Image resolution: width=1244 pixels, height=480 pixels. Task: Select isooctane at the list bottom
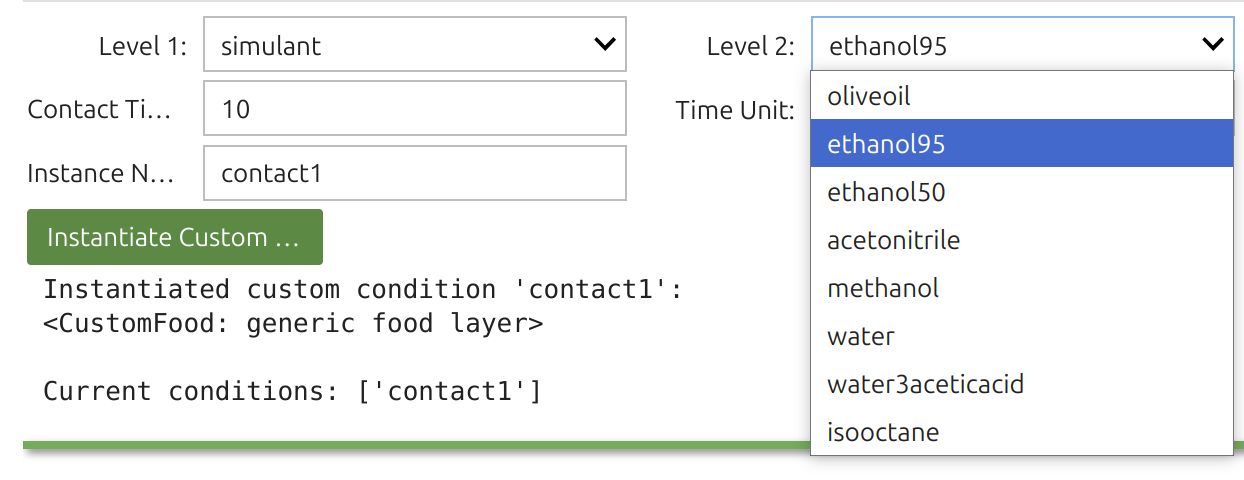tap(1021, 432)
